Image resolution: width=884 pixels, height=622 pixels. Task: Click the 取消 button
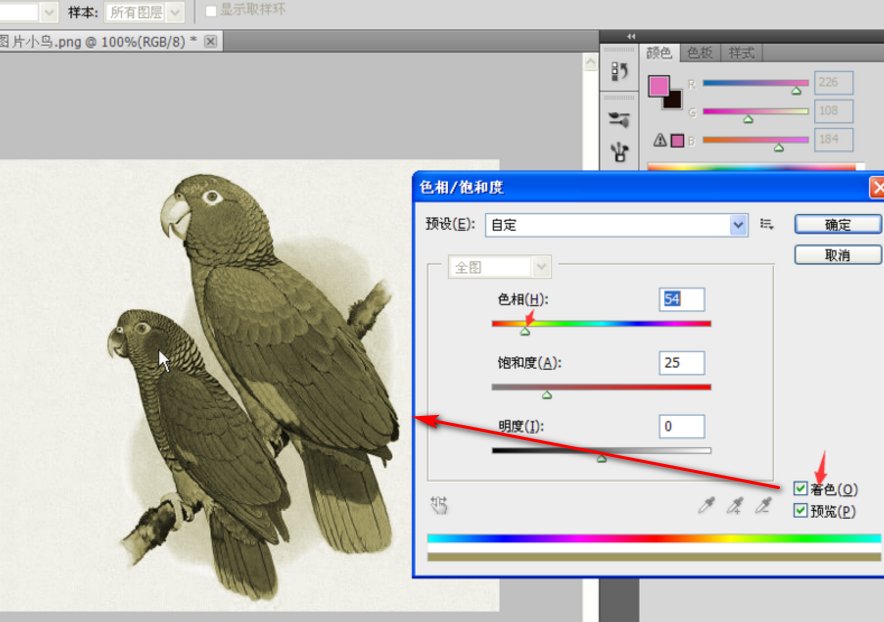click(837, 255)
